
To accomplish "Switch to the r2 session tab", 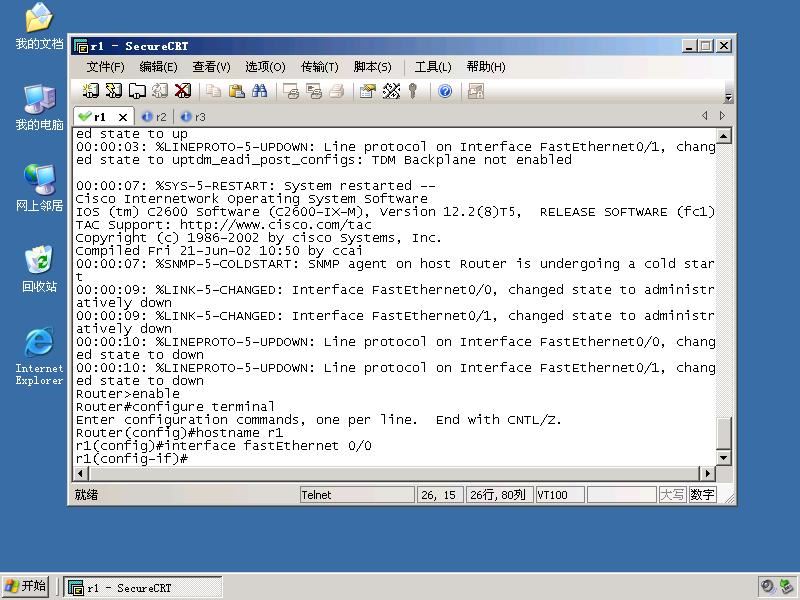I will tap(155, 117).
